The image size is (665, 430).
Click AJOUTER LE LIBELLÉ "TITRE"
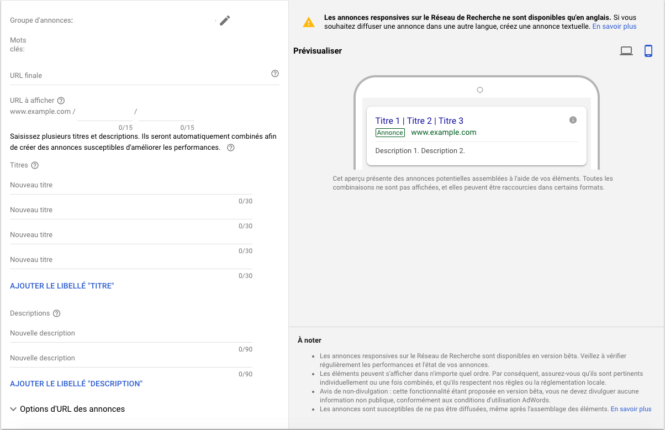pos(62,287)
